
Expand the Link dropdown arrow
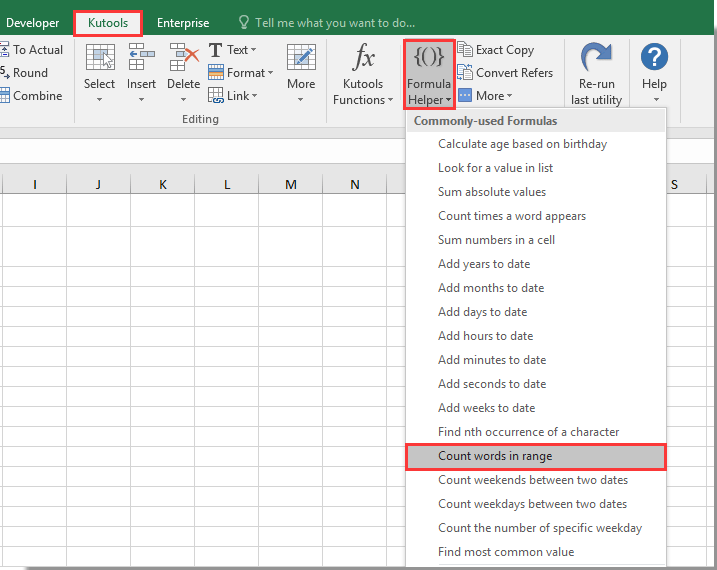coord(254,96)
